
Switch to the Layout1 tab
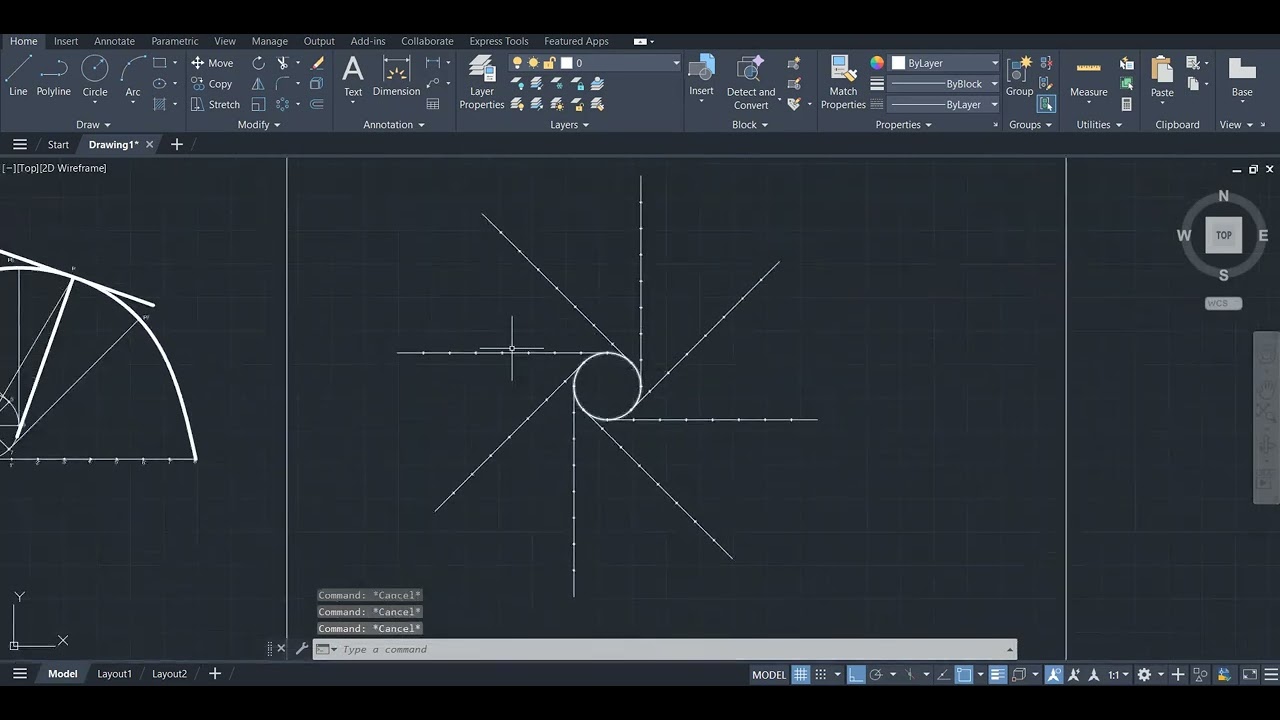coord(114,674)
